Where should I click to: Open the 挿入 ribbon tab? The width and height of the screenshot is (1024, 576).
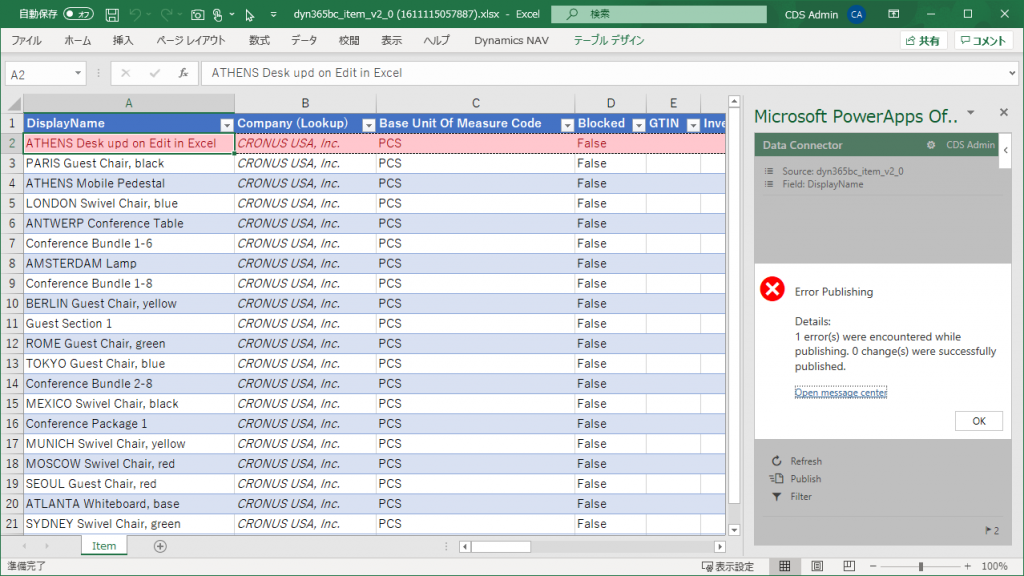coord(123,40)
